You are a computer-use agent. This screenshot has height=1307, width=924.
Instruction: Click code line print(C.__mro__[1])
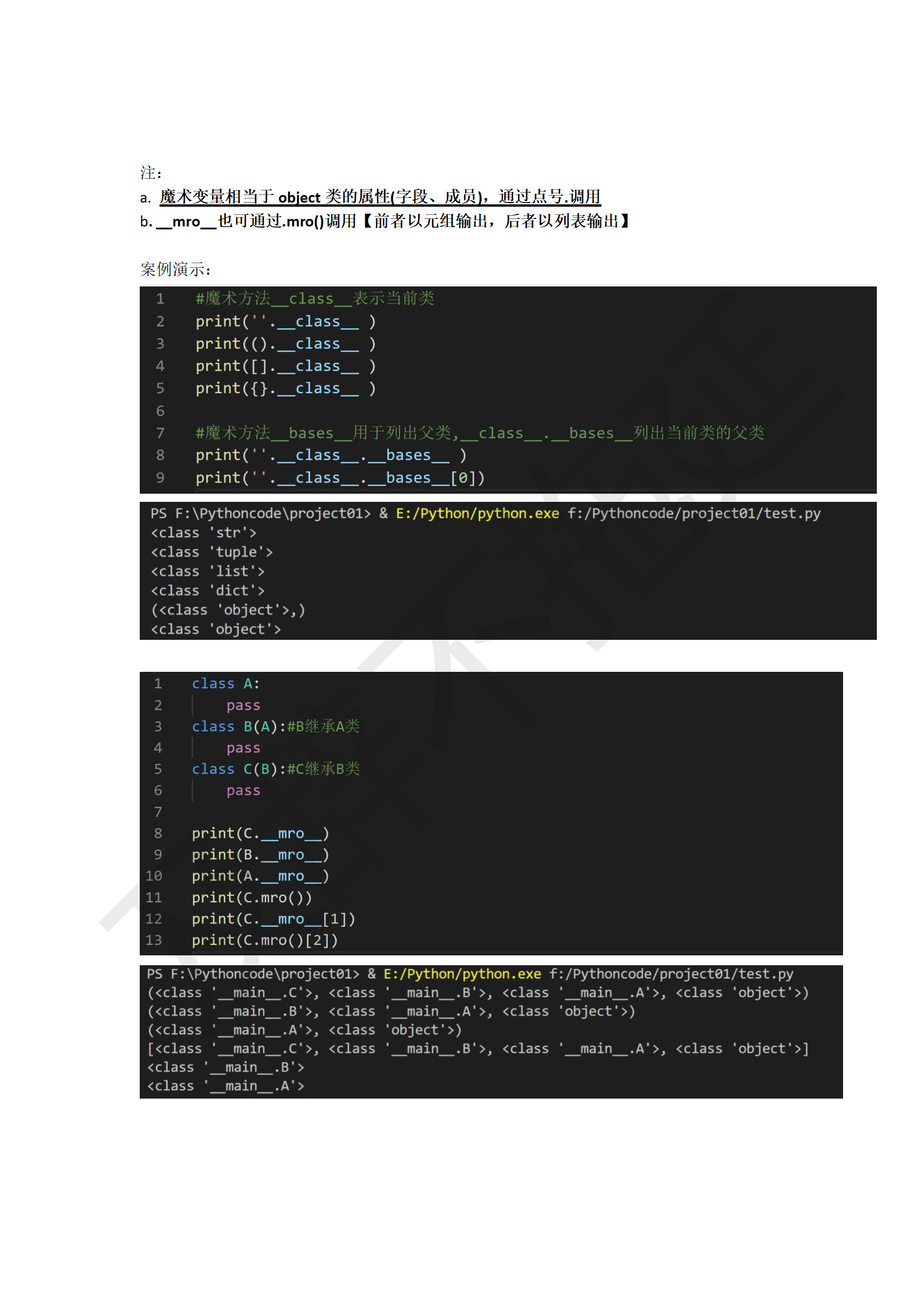273,919
